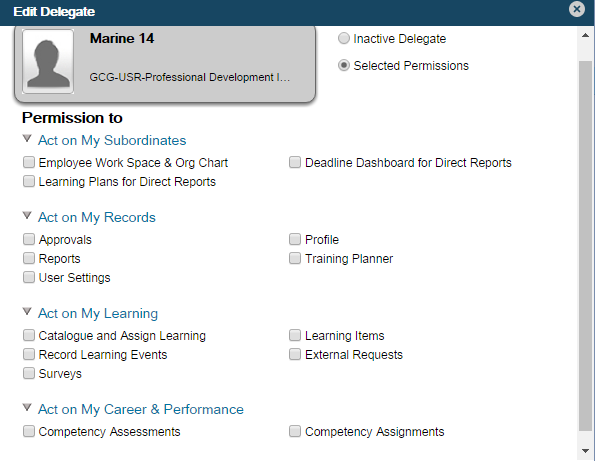
Task: Enable Catalogue and Assign Learning
Action: (x=29, y=335)
